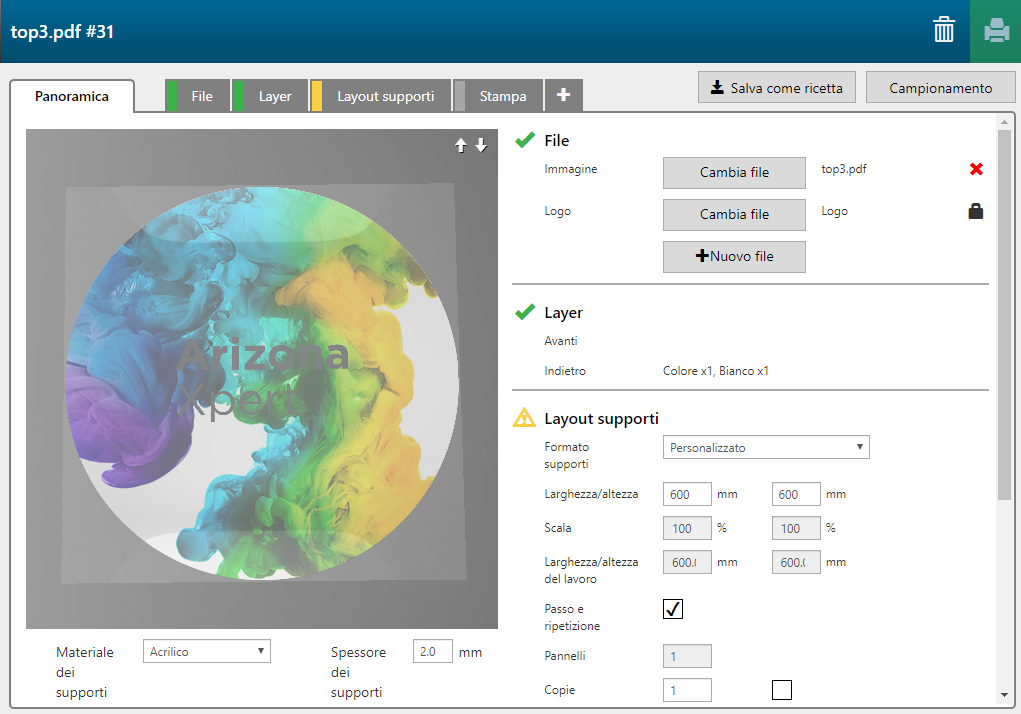Toggle the checkbox beside Copie field
Screen dimensions: 1021x714
[781, 690]
